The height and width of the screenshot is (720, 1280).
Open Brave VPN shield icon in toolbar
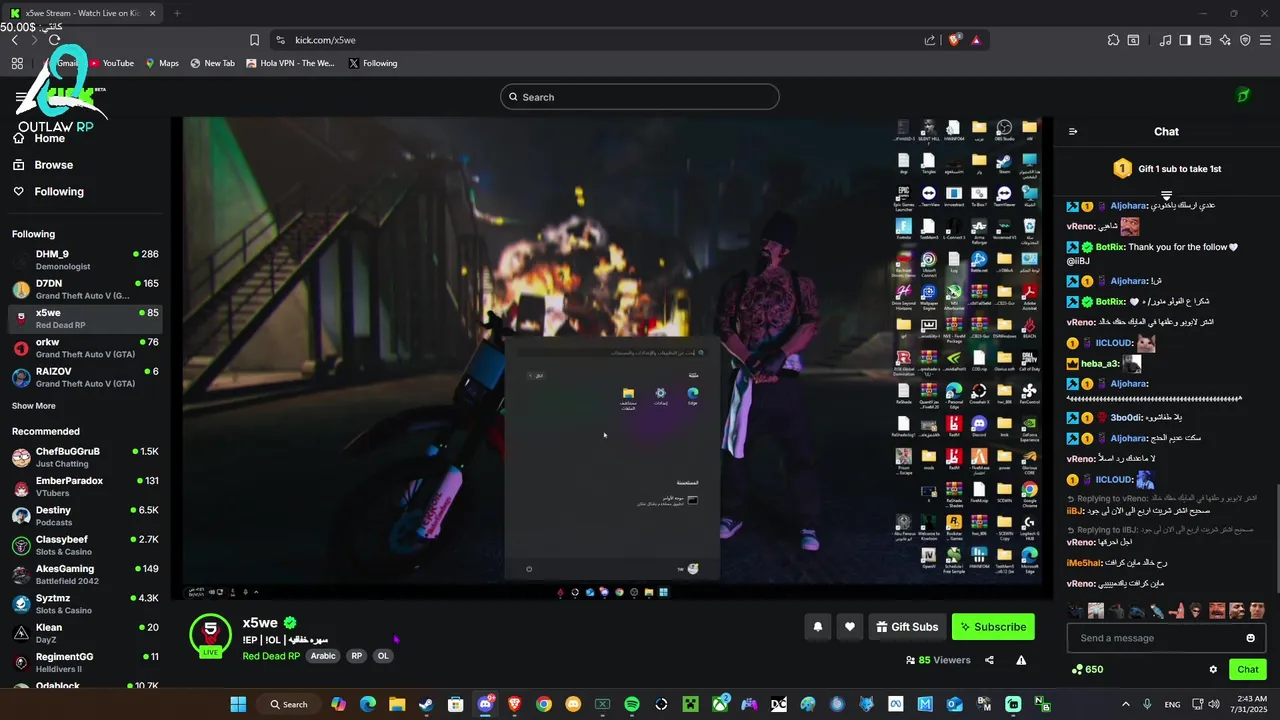(1245, 40)
